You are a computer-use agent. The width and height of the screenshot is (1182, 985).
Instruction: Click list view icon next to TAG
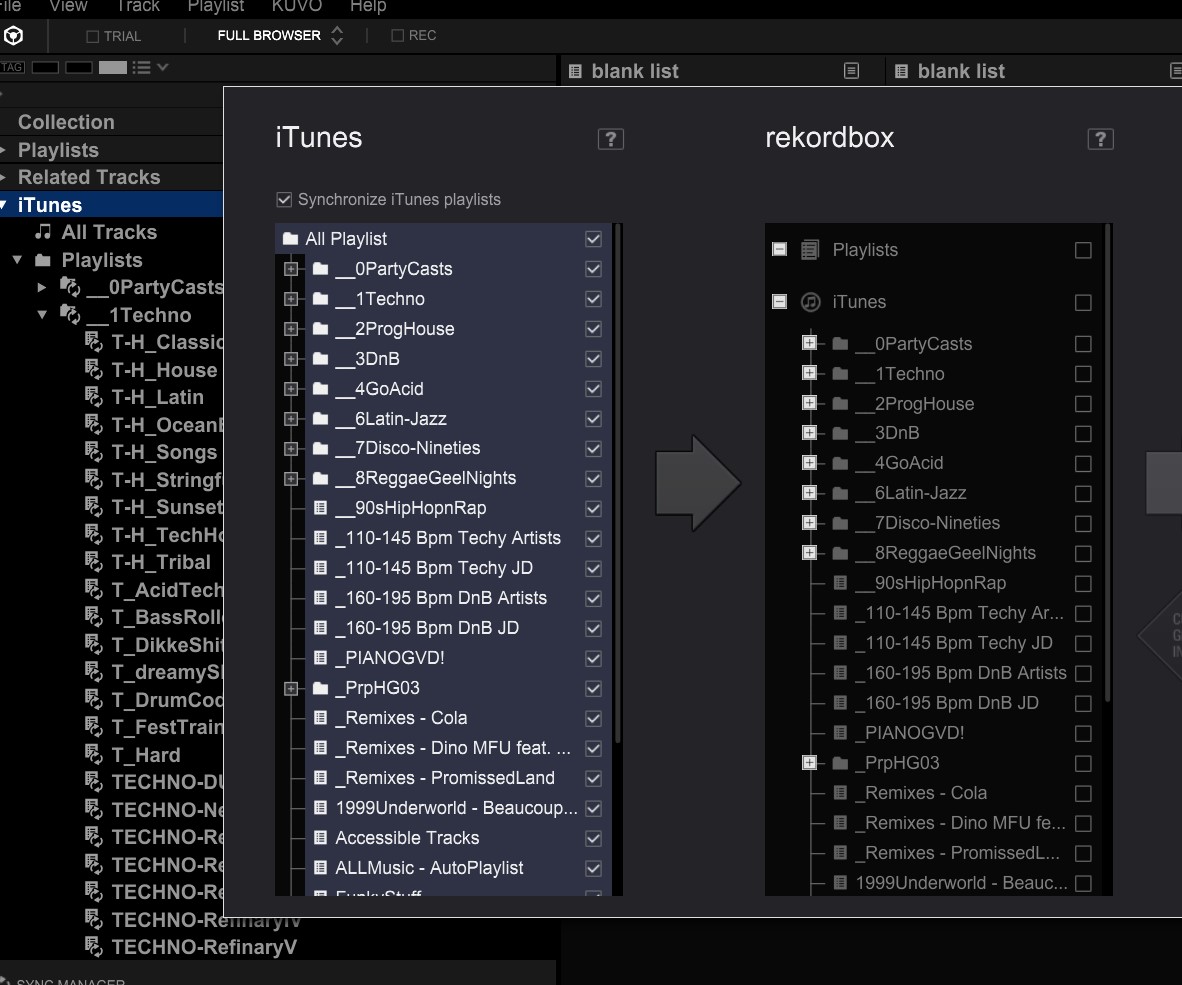click(142, 67)
